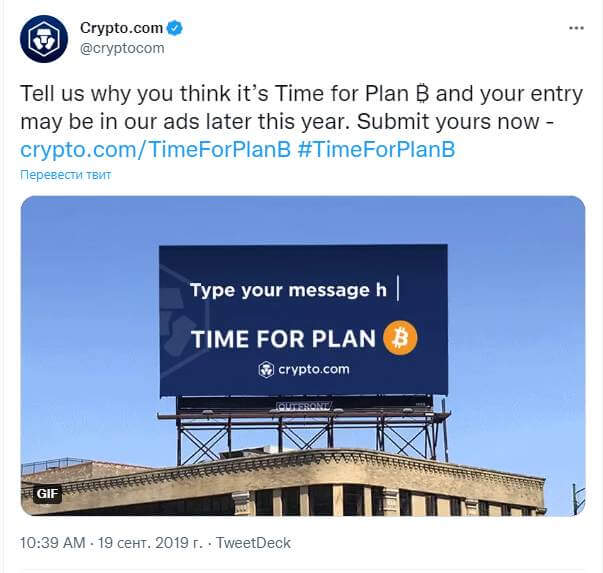This screenshot has width=603, height=573.
Task: Follow the crypto.com/TimeForPlanB link
Action: 155,150
